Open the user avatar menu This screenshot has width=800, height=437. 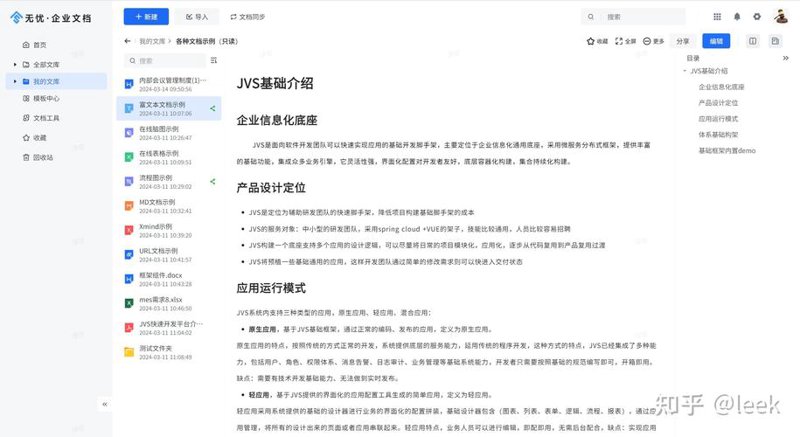click(780, 16)
